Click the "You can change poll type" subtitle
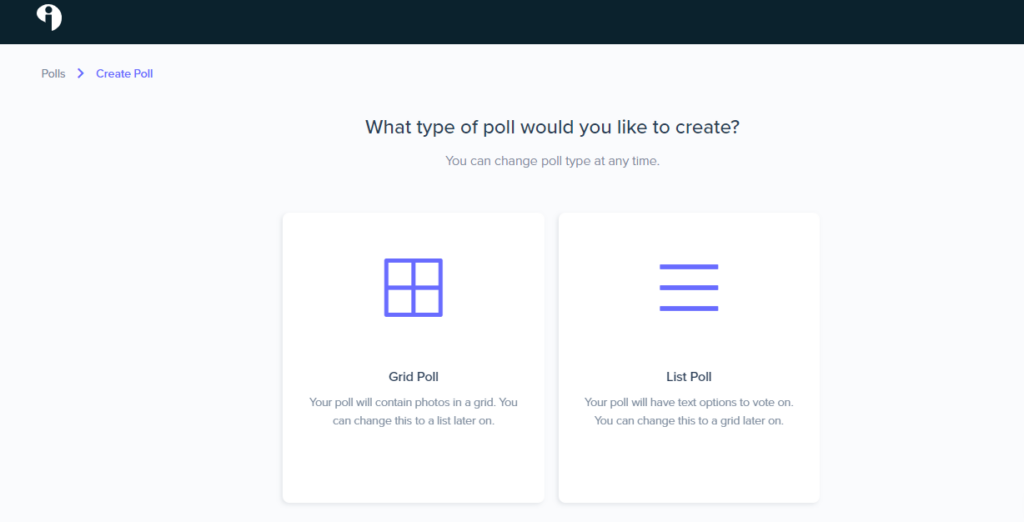1024x522 pixels. 552,161
